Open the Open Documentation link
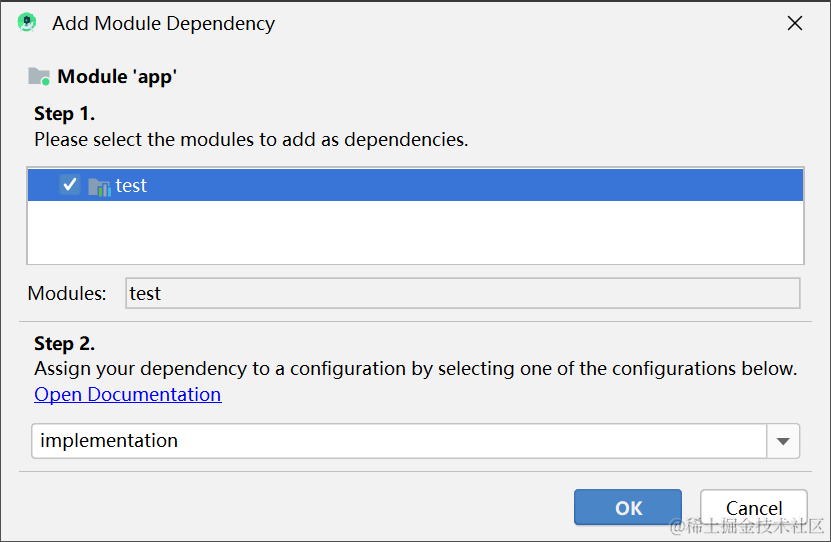 click(128, 394)
